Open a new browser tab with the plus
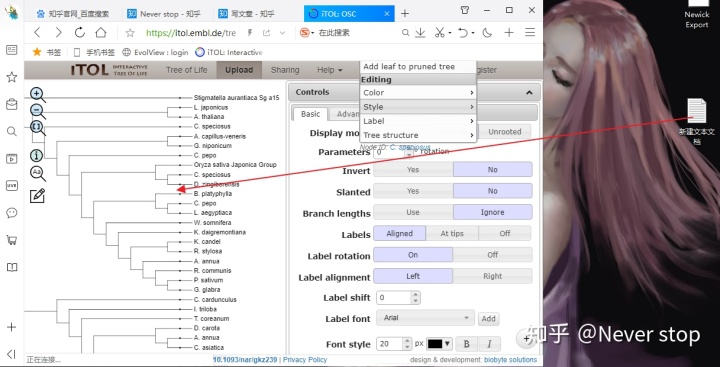This screenshot has height=367, width=720. 405,14
